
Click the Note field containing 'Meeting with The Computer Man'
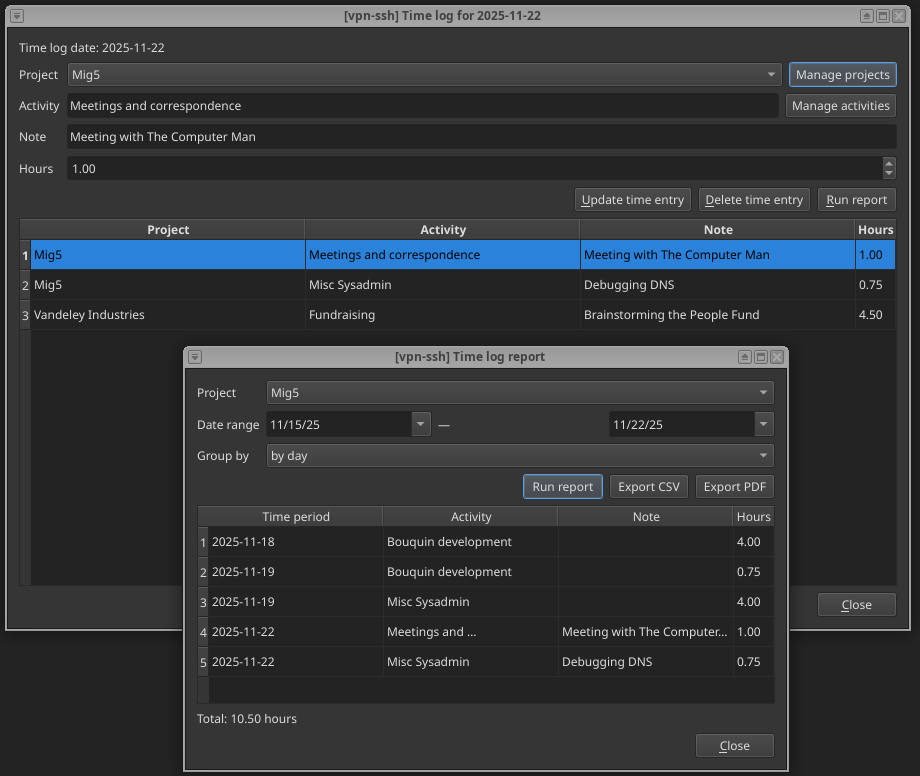480,137
